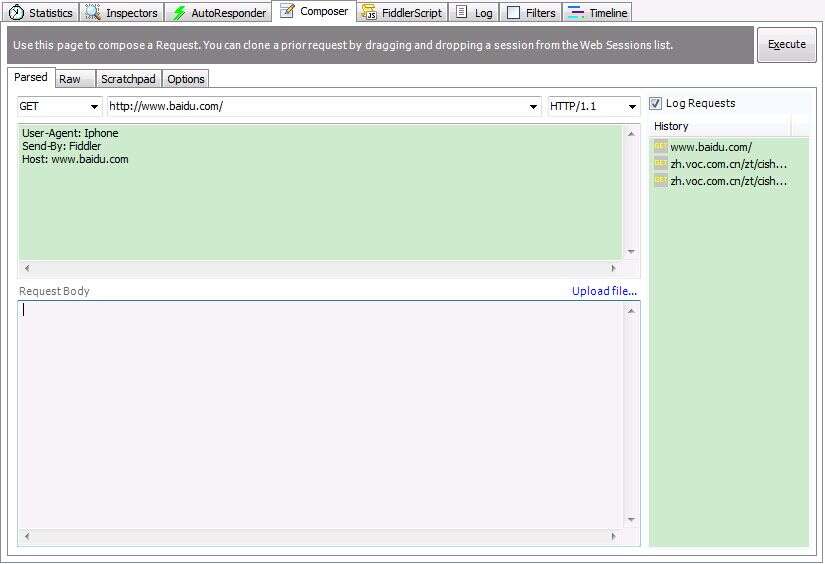Click Request Body scroll up arrow
Image resolution: width=825 pixels, height=564 pixels.
[x=631, y=311]
